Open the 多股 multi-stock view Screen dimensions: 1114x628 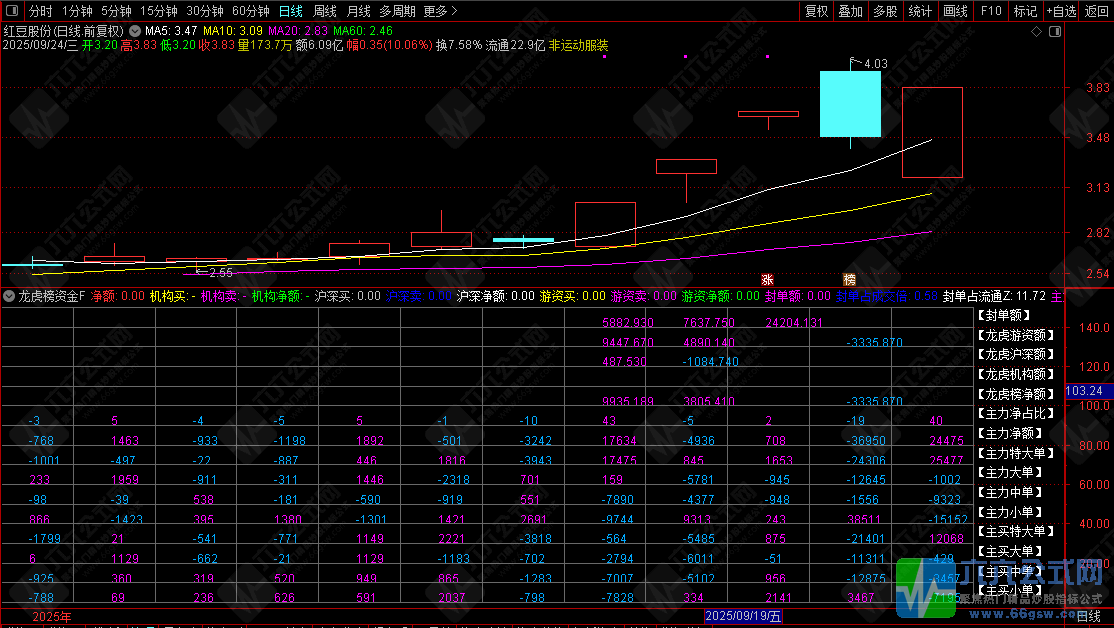coord(885,11)
